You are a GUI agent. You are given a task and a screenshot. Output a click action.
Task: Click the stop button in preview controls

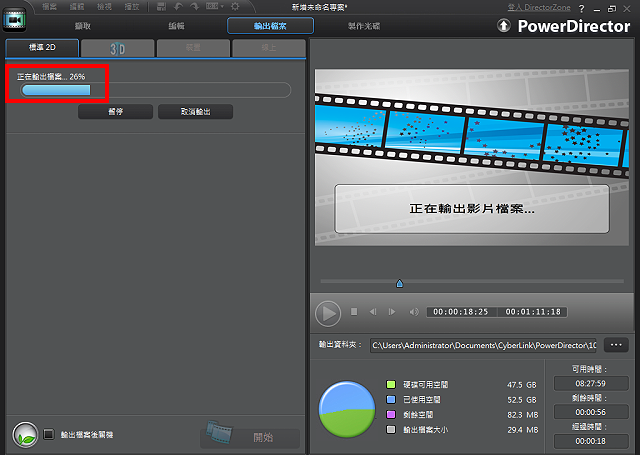point(354,312)
